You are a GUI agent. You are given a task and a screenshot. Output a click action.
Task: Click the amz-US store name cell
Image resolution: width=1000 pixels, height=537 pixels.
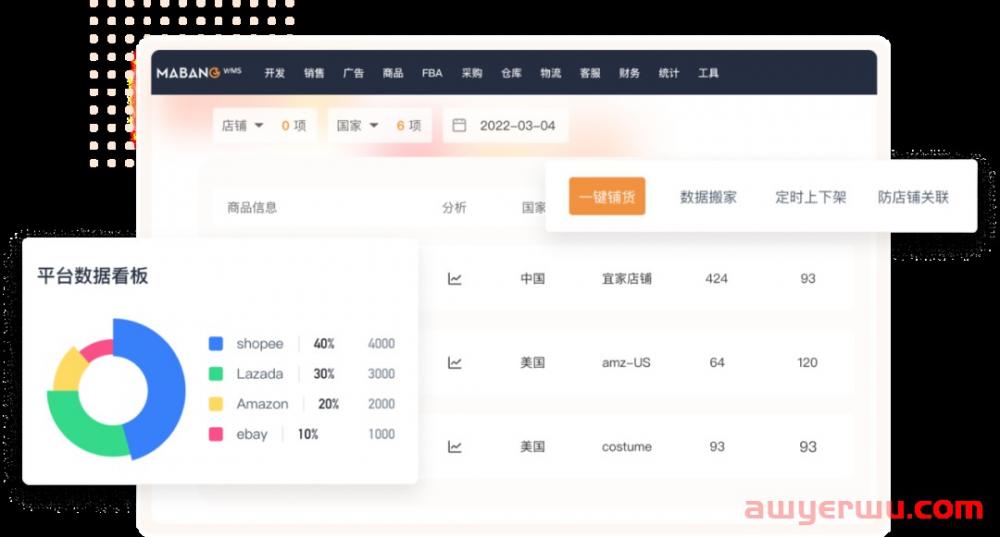coord(626,363)
